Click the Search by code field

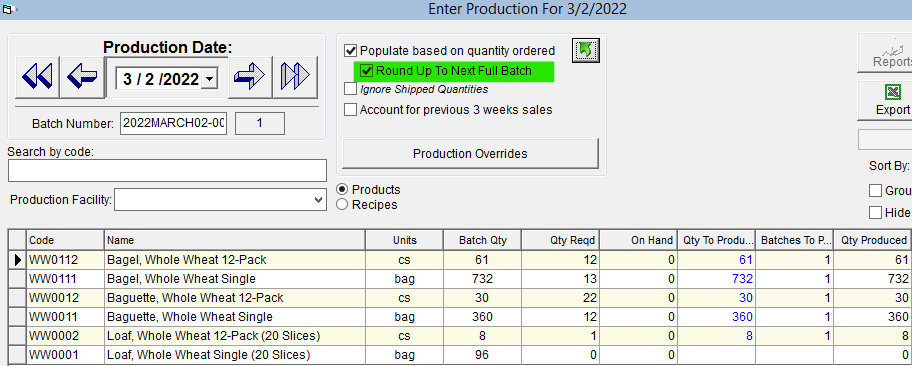tap(168, 170)
